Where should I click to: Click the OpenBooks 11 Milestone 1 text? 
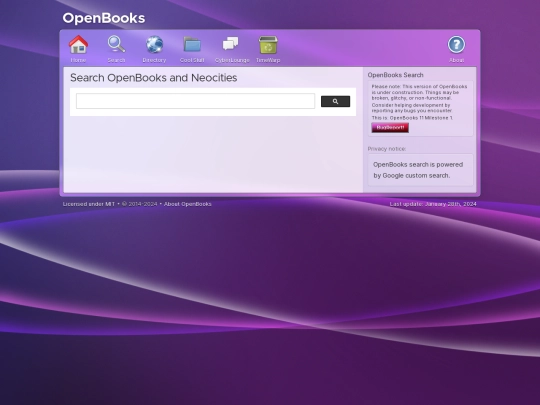point(412,118)
